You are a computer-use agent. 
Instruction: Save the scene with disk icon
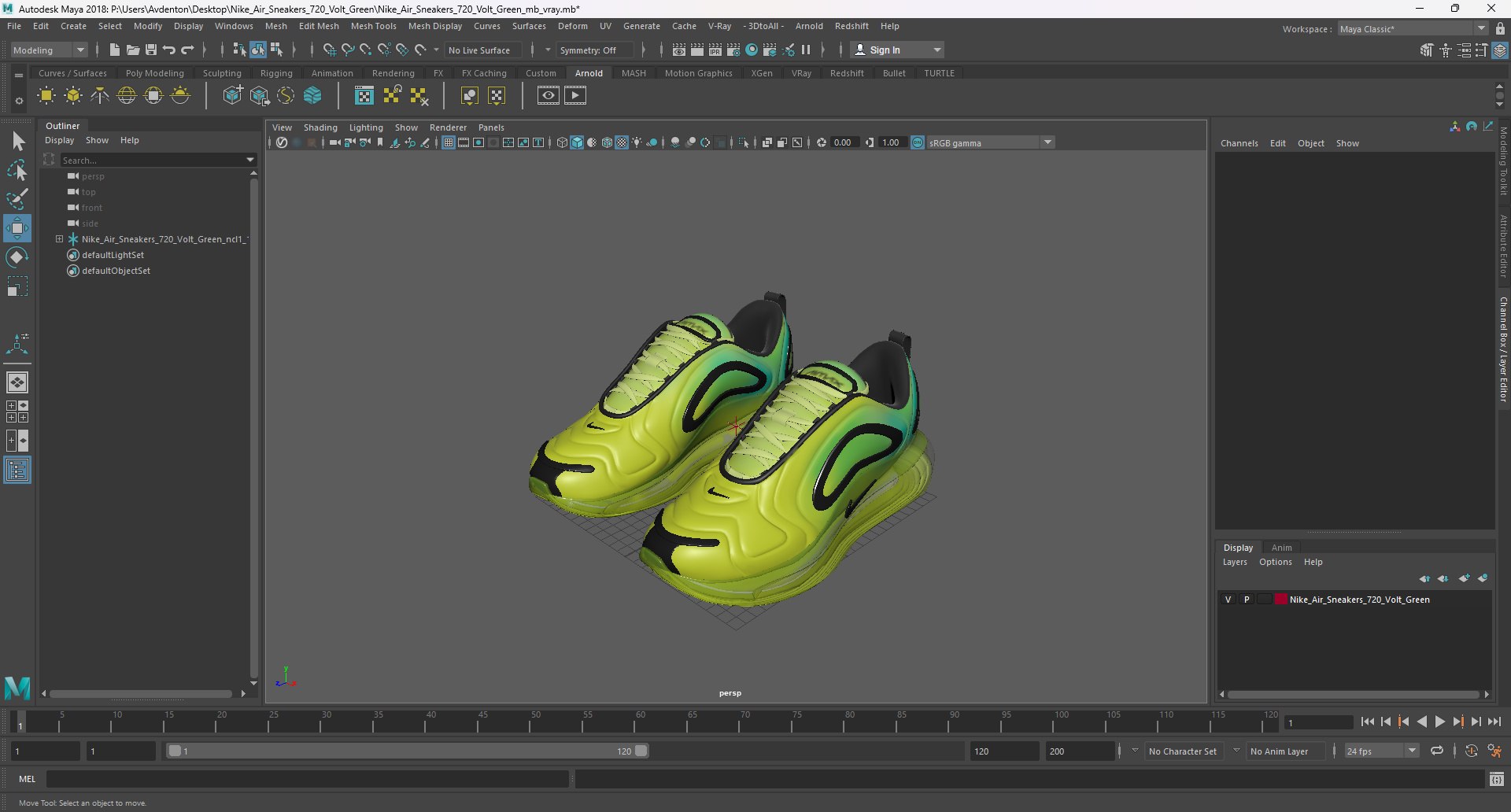point(151,50)
